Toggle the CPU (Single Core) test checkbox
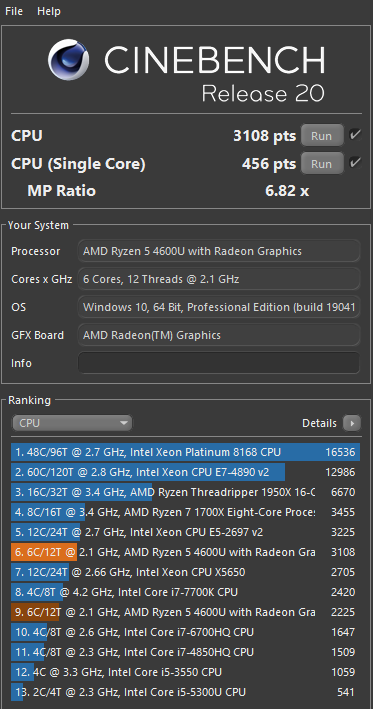 pyautogui.click(x=355, y=163)
